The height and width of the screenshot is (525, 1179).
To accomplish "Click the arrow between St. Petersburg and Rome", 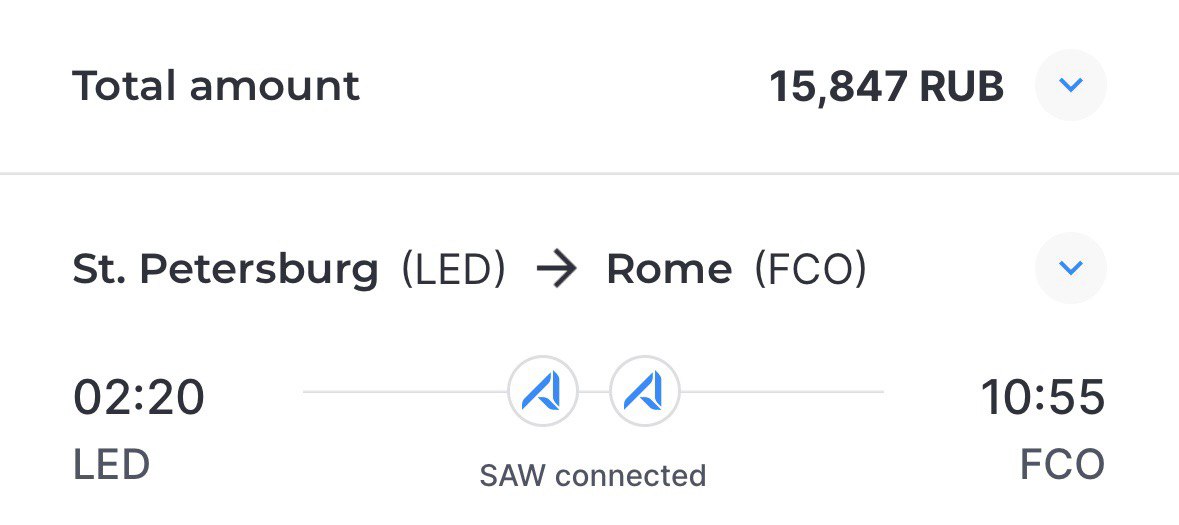I will [556, 269].
